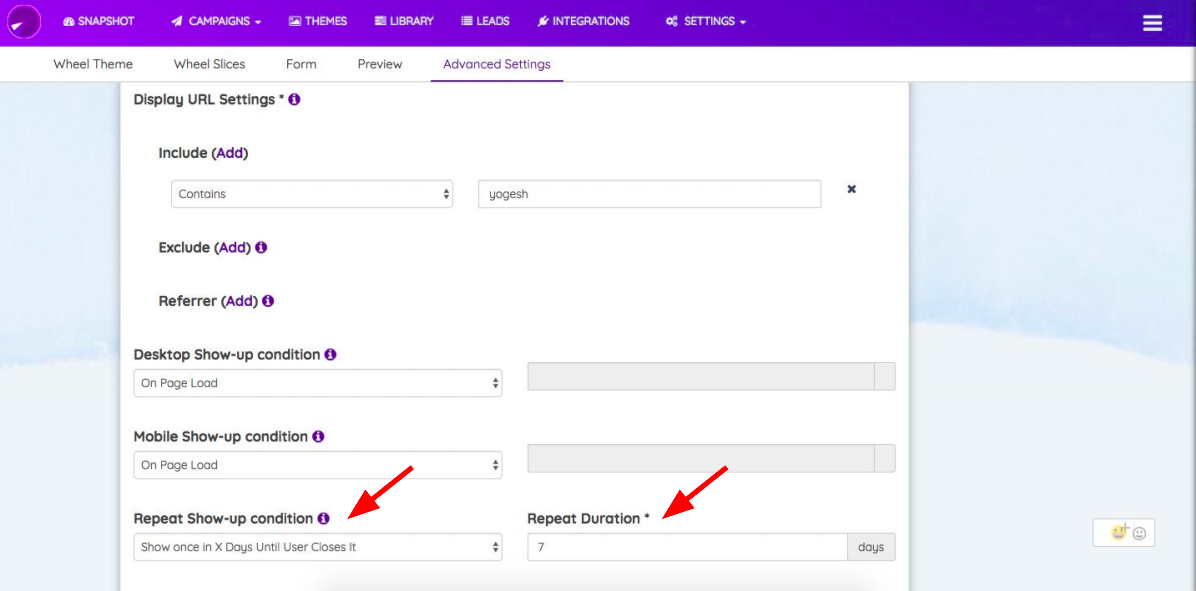Open the Desktop Show-up condition dropdown
Screen dimensions: 1196x591
pos(318,383)
